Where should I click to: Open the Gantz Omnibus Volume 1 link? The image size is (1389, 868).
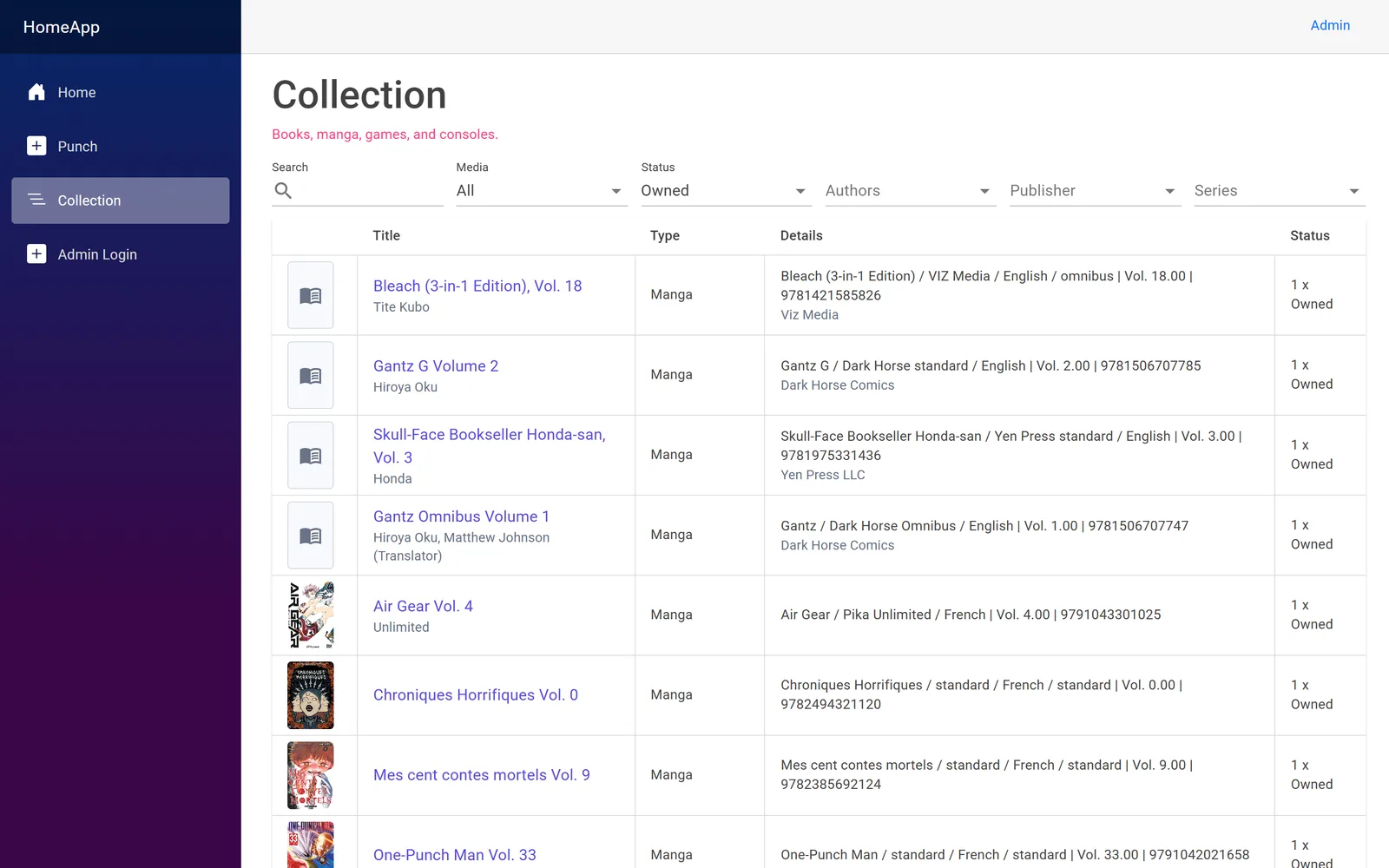point(461,516)
